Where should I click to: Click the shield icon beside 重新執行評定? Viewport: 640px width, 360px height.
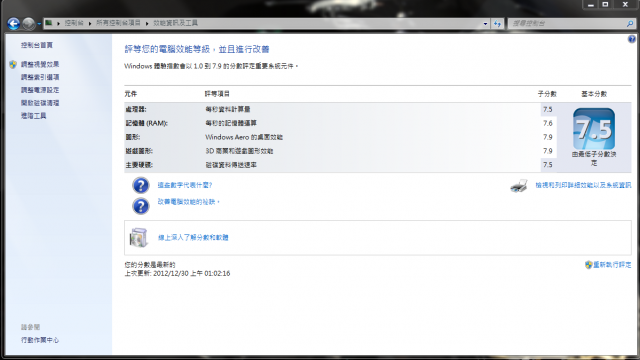tap(589, 265)
